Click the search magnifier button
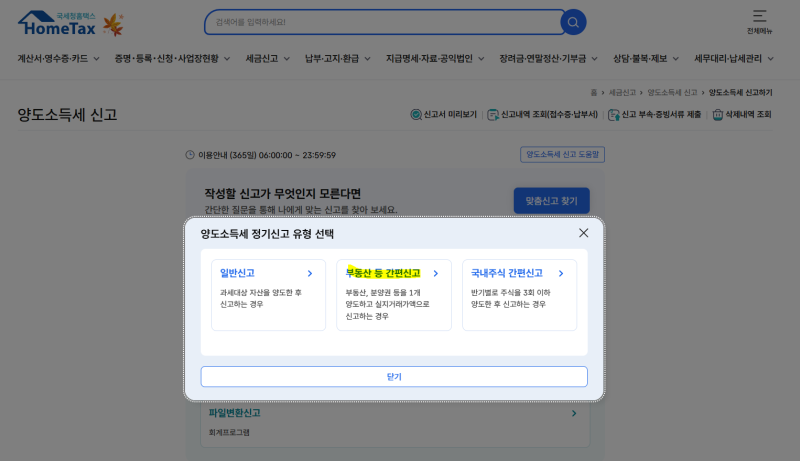Screen dimensions: 800x461 573,22
